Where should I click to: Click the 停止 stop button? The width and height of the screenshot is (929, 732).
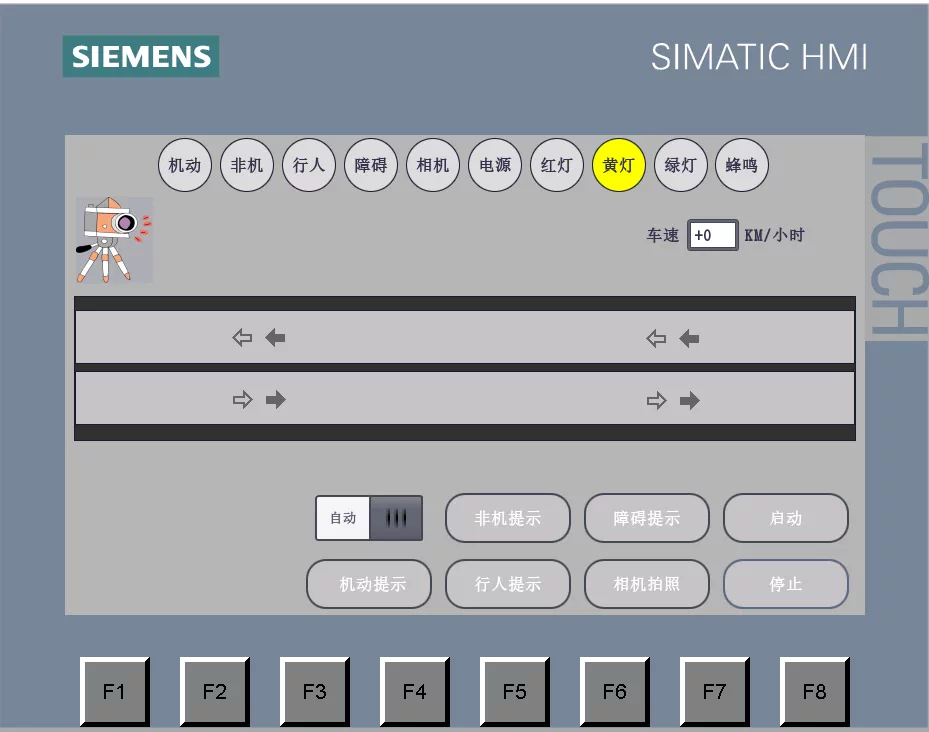pyautogui.click(x=786, y=584)
